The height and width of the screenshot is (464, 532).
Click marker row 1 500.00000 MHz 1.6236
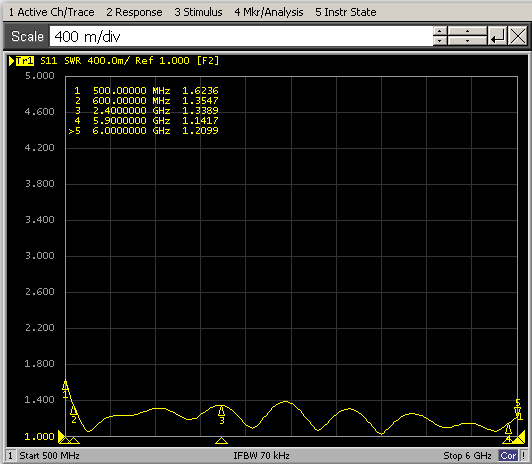[x=146, y=91]
